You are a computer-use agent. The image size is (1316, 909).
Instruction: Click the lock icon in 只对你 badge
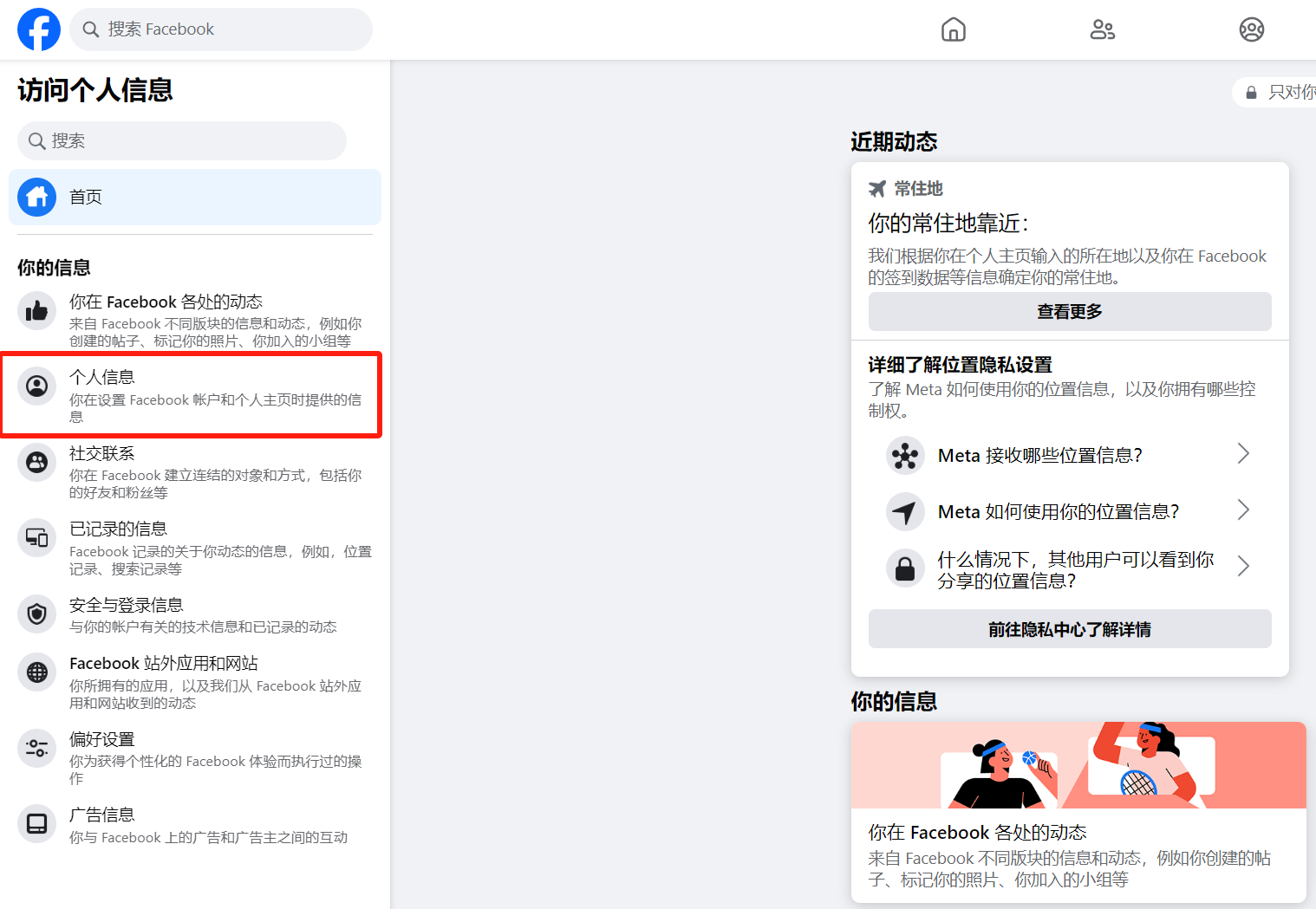coord(1251,93)
